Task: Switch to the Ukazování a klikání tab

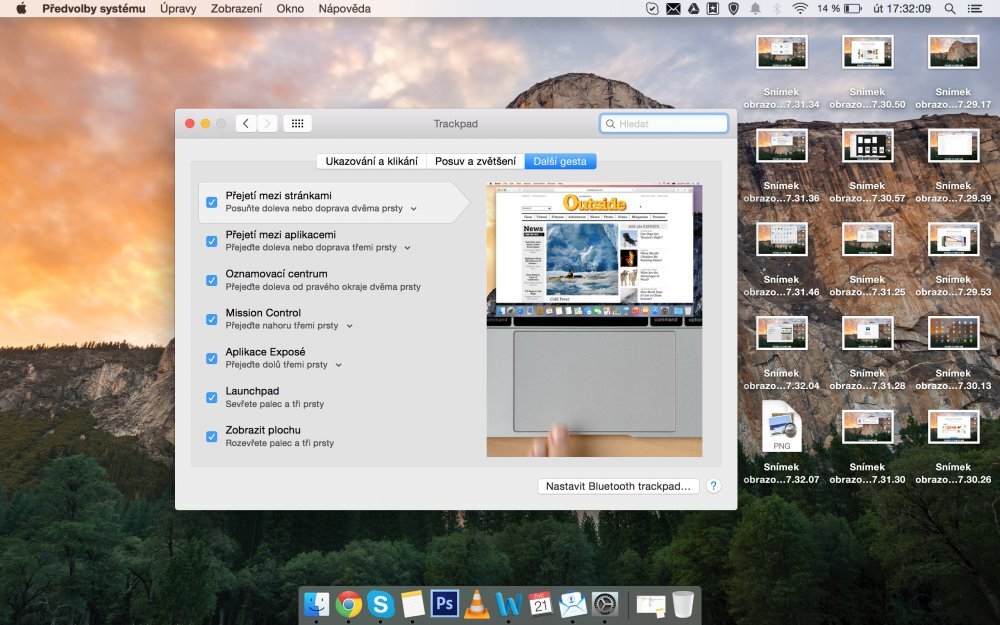Action: click(x=373, y=161)
